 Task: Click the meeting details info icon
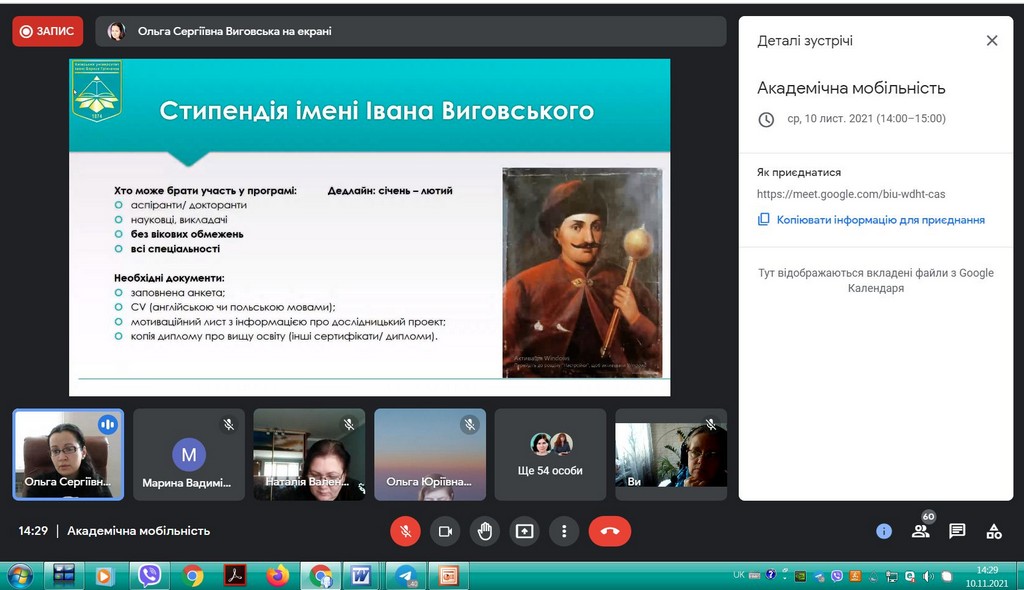coord(884,531)
